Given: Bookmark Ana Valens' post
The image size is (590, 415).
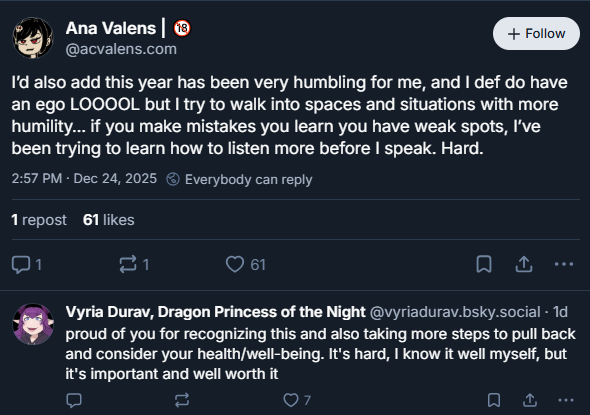Looking at the screenshot, I should tap(484, 264).
